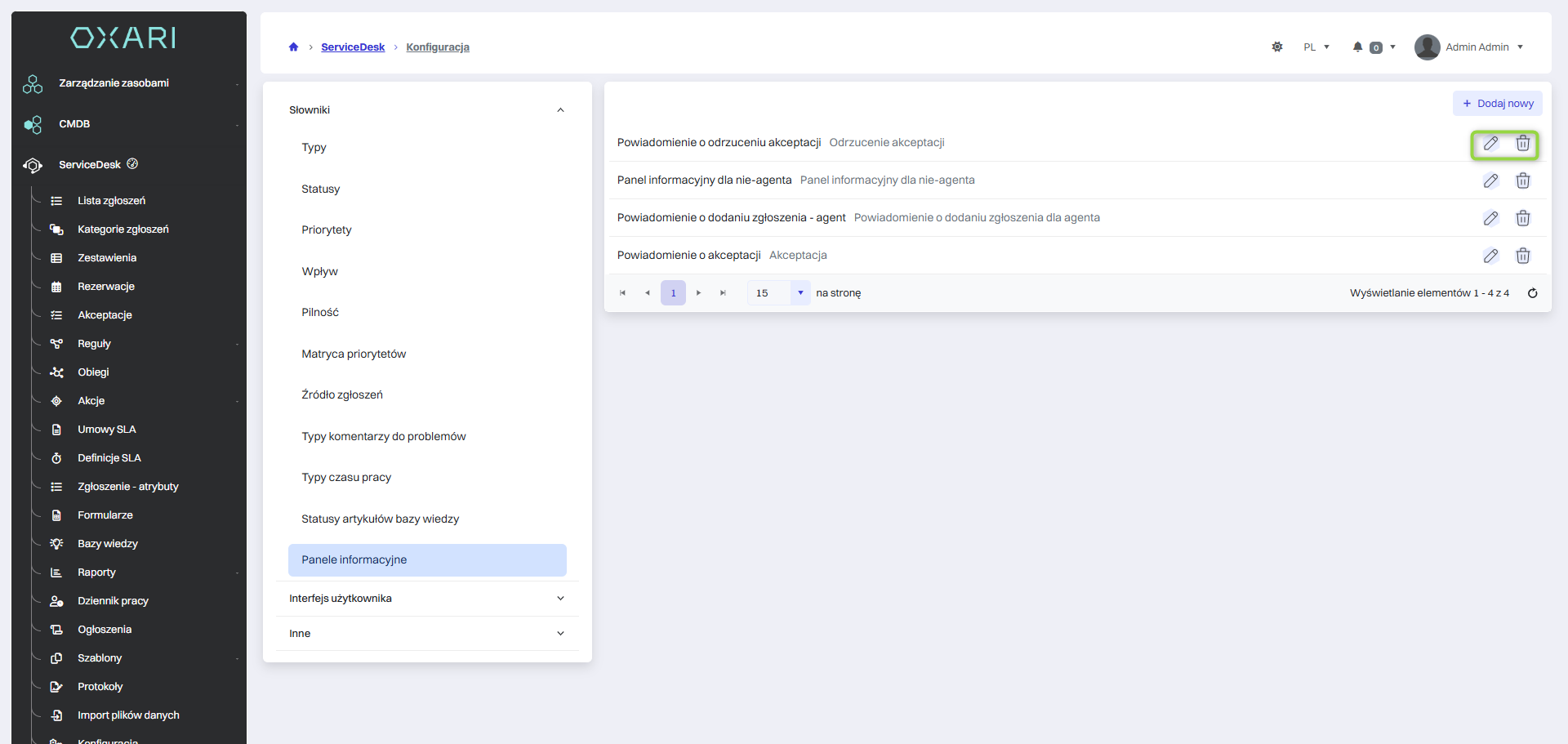Toggle the theme brightness icon

coord(1277,47)
